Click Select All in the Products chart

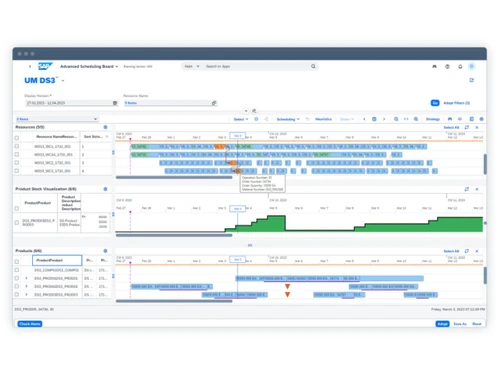coord(451,251)
